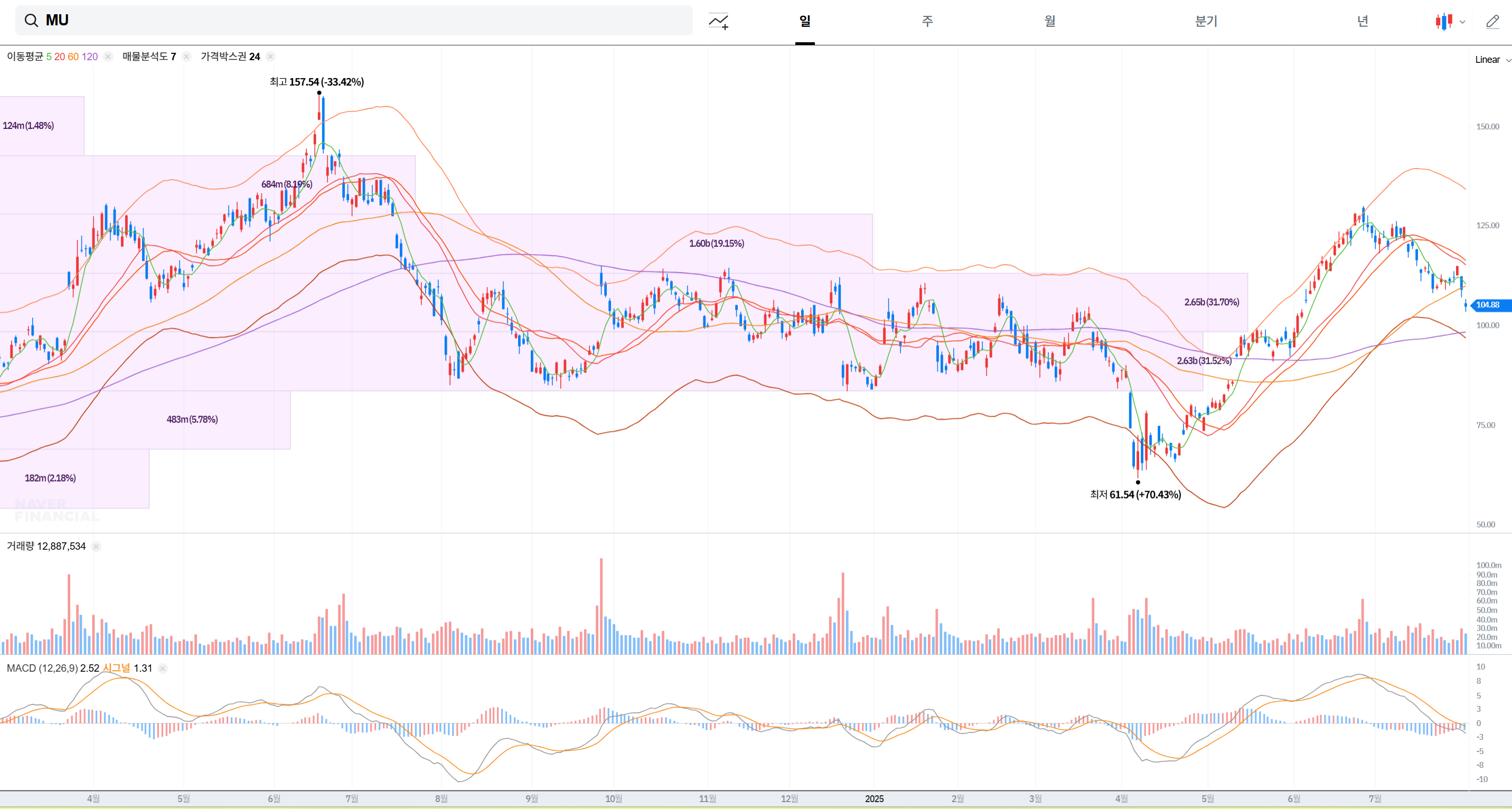Click the search magnifier icon
Image resolution: width=1512 pixels, height=809 pixels.
click(x=31, y=21)
